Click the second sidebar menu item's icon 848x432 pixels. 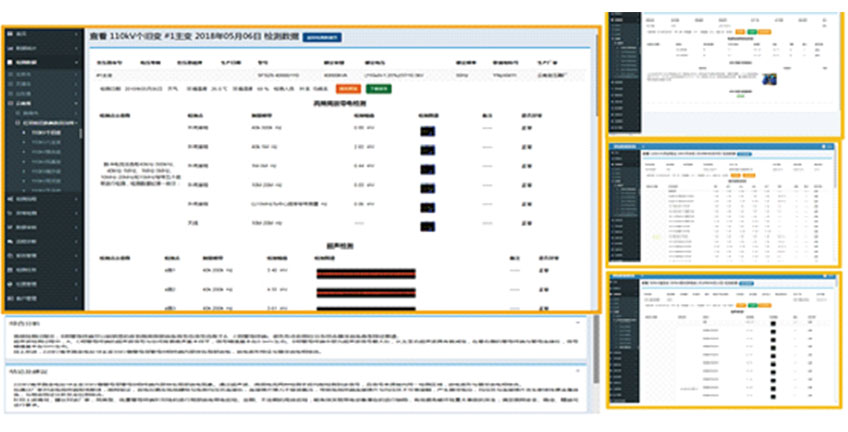(9, 48)
